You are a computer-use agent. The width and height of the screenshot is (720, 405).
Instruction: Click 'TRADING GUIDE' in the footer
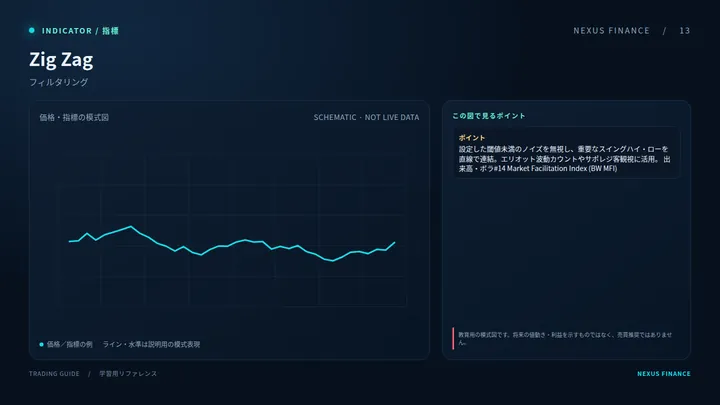click(54, 374)
